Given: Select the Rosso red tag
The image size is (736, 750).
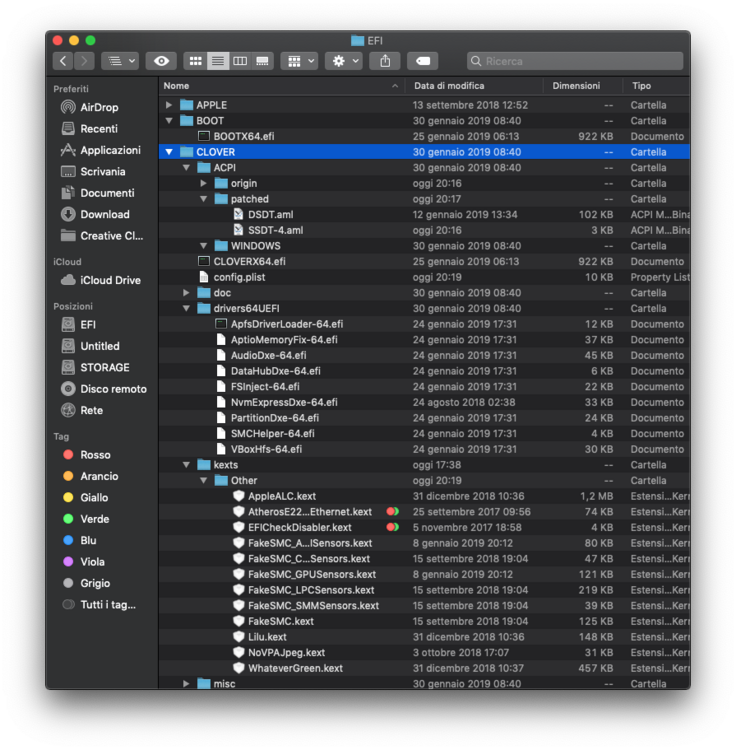Looking at the screenshot, I should pyautogui.click(x=95, y=455).
